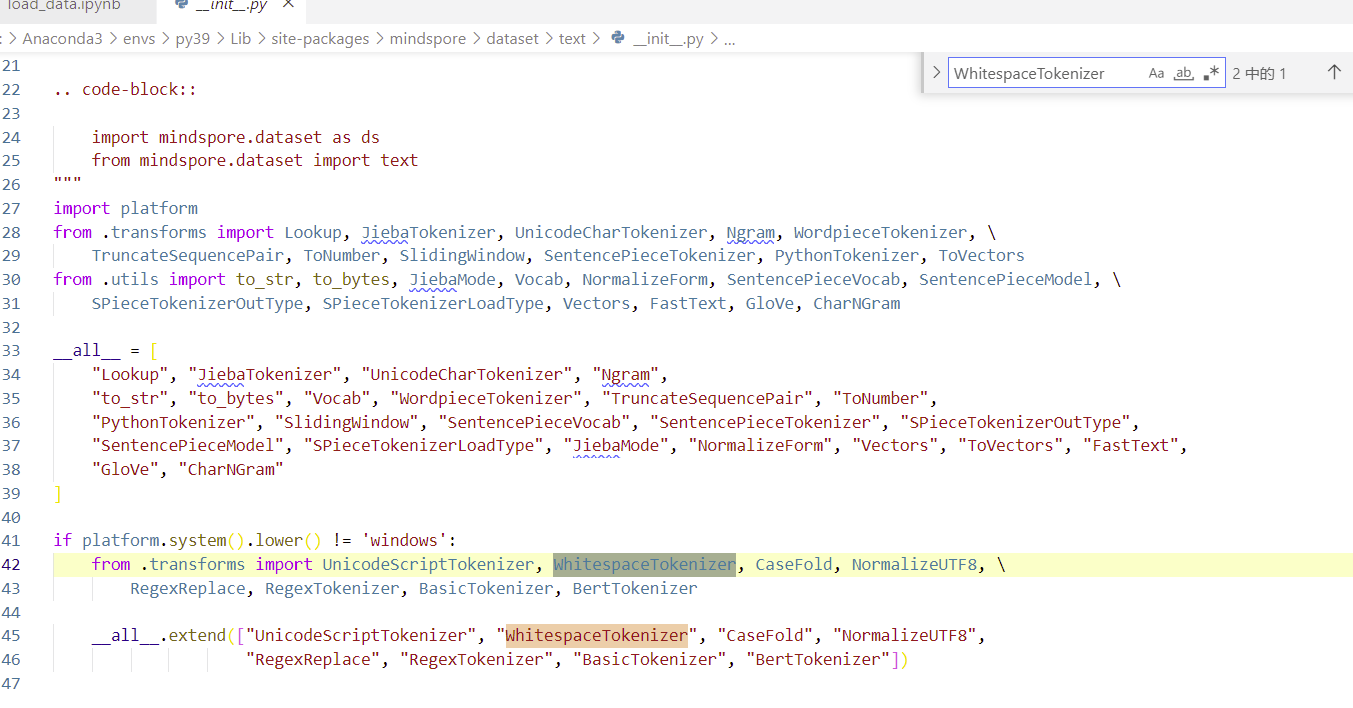Image resolution: width=1353 pixels, height=708 pixels.
Task: Open mindspore breadcrumb segment
Action: click(428, 39)
